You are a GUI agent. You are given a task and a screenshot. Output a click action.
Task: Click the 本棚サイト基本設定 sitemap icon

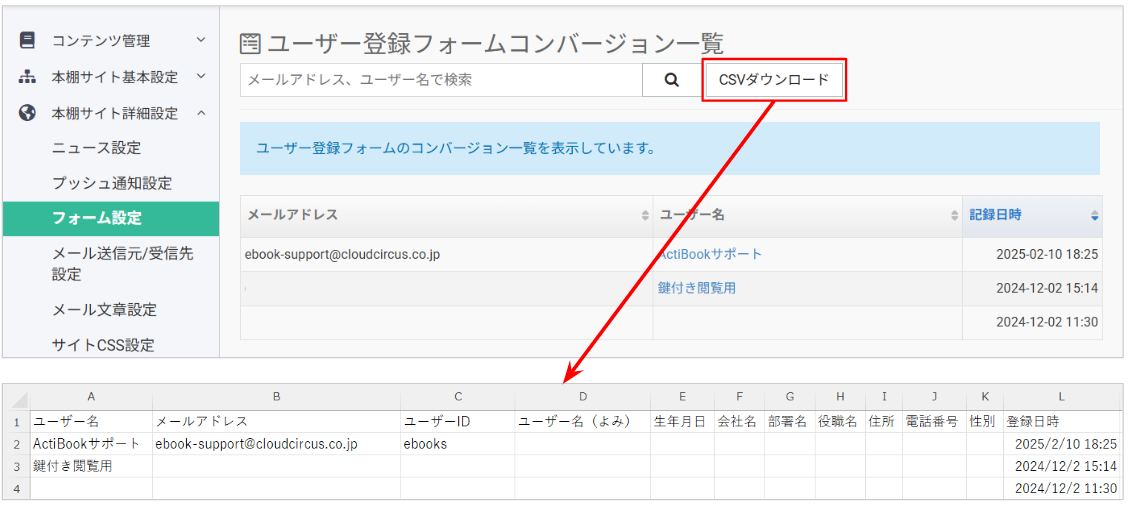click(27, 76)
